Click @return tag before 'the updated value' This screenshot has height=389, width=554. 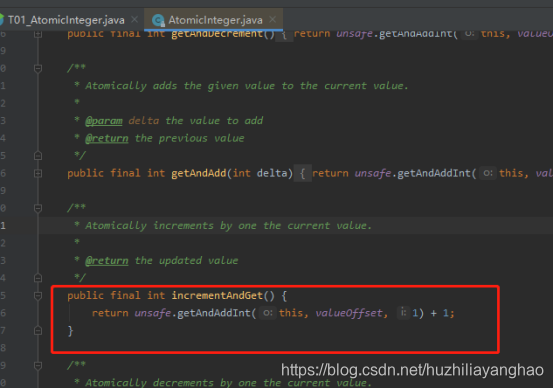107,261
